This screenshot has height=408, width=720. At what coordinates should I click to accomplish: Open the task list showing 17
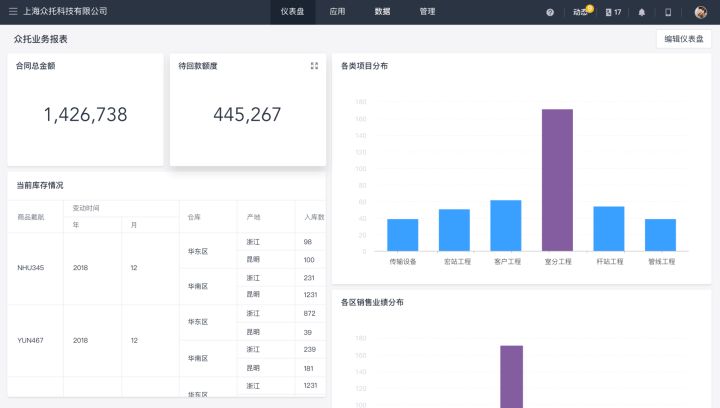(x=613, y=12)
